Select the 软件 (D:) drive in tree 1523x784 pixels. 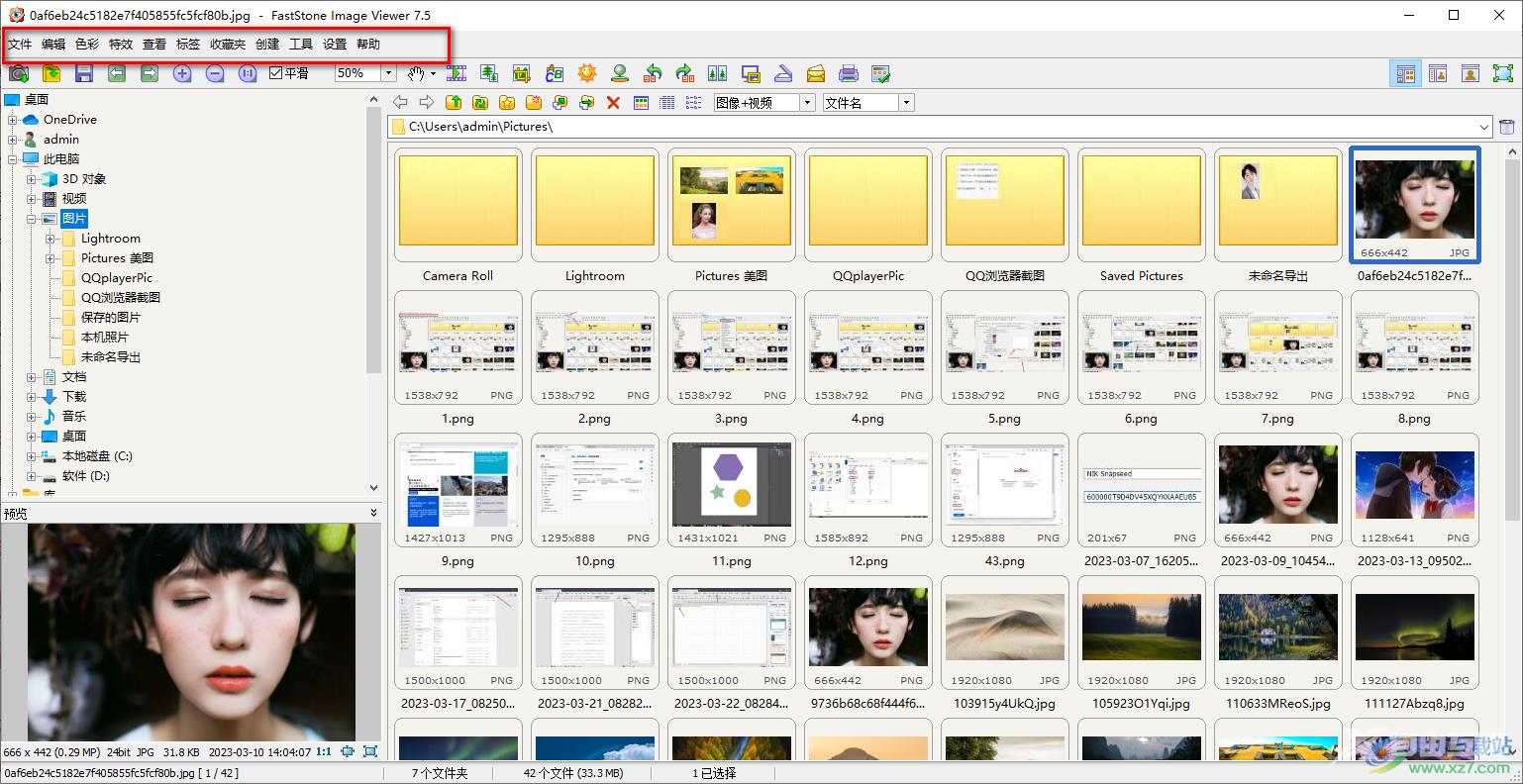click(86, 476)
